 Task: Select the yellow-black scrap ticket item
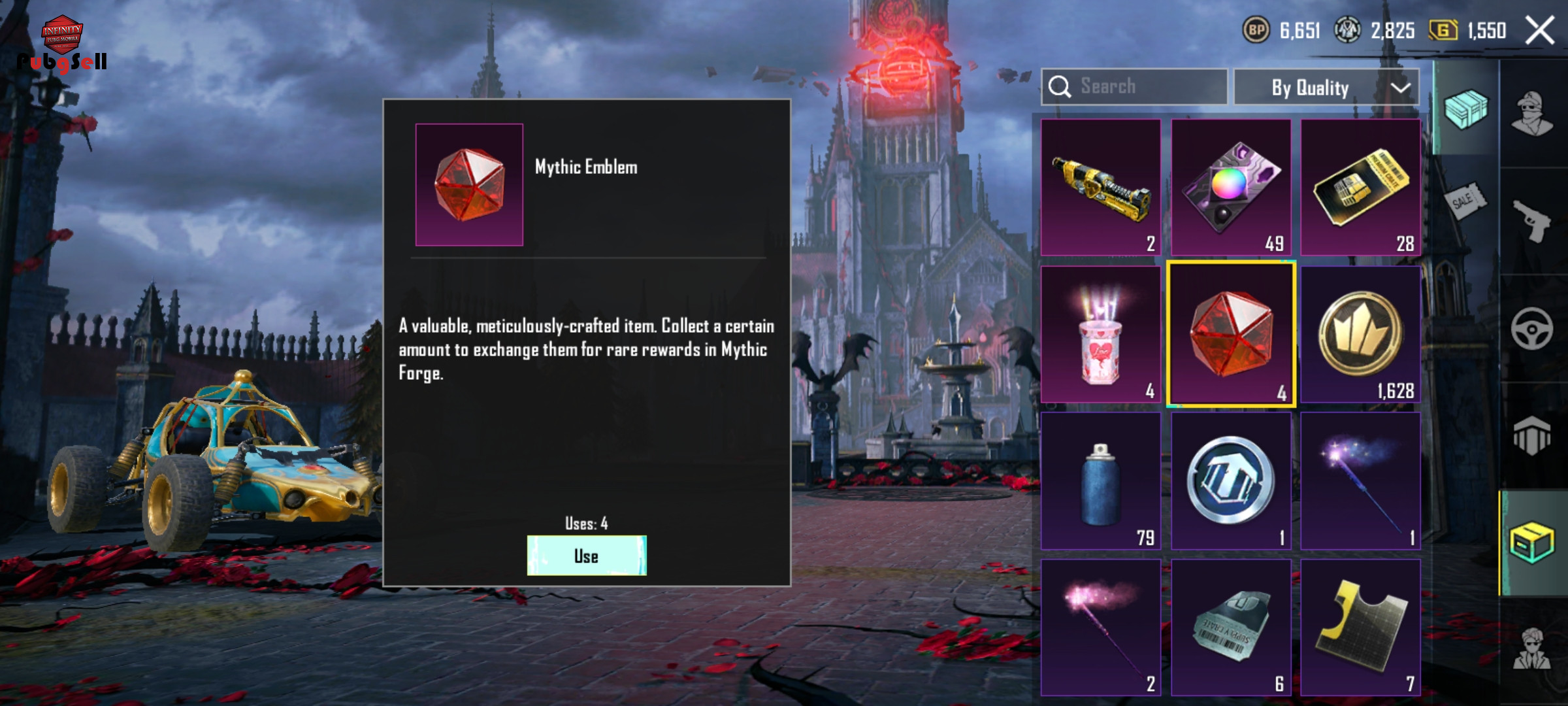pyautogui.click(x=1361, y=628)
